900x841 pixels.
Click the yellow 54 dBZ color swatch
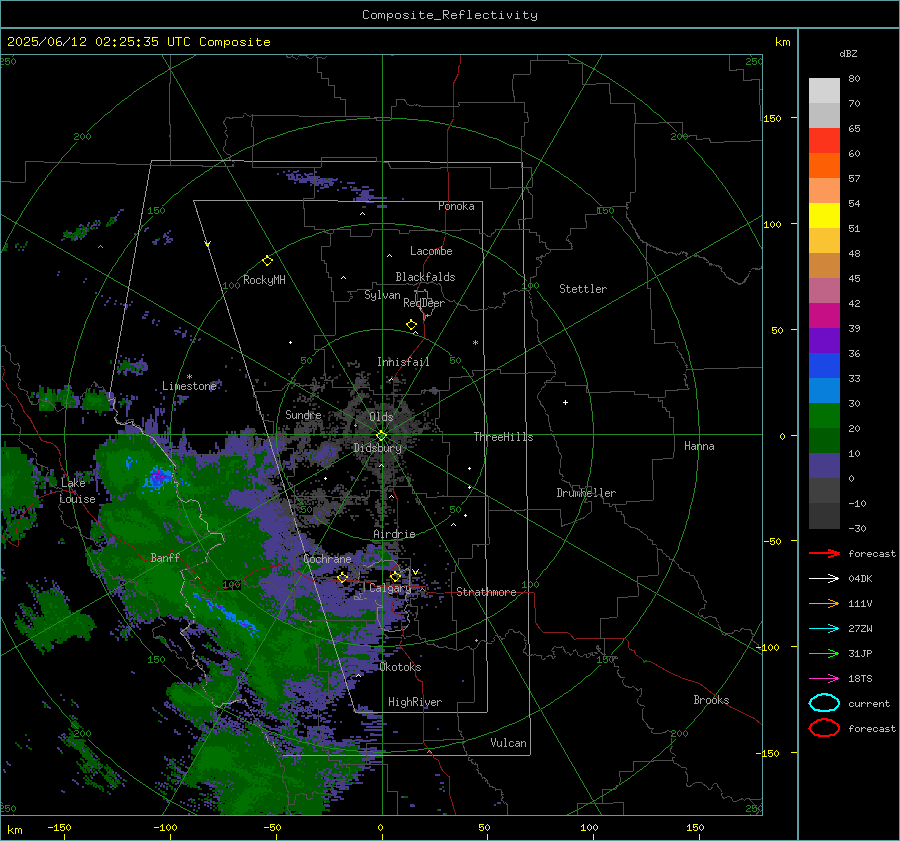824,215
